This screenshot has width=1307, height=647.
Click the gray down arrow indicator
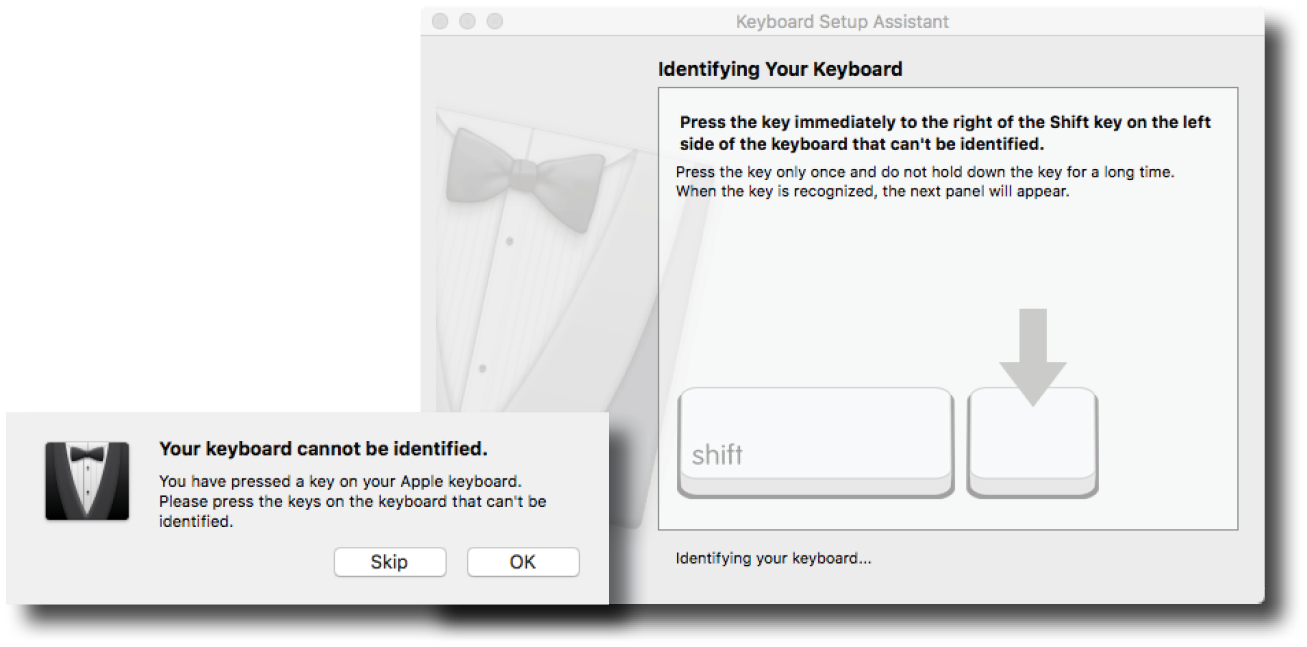[x=1033, y=357]
